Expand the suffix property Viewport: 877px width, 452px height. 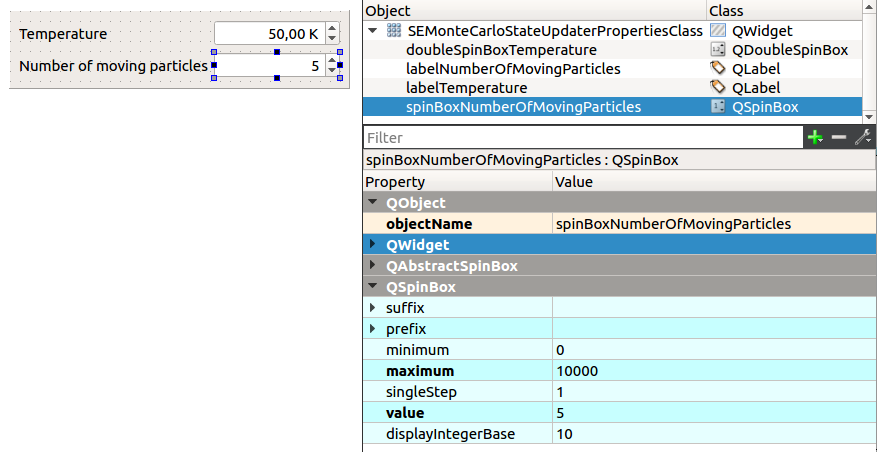point(373,308)
